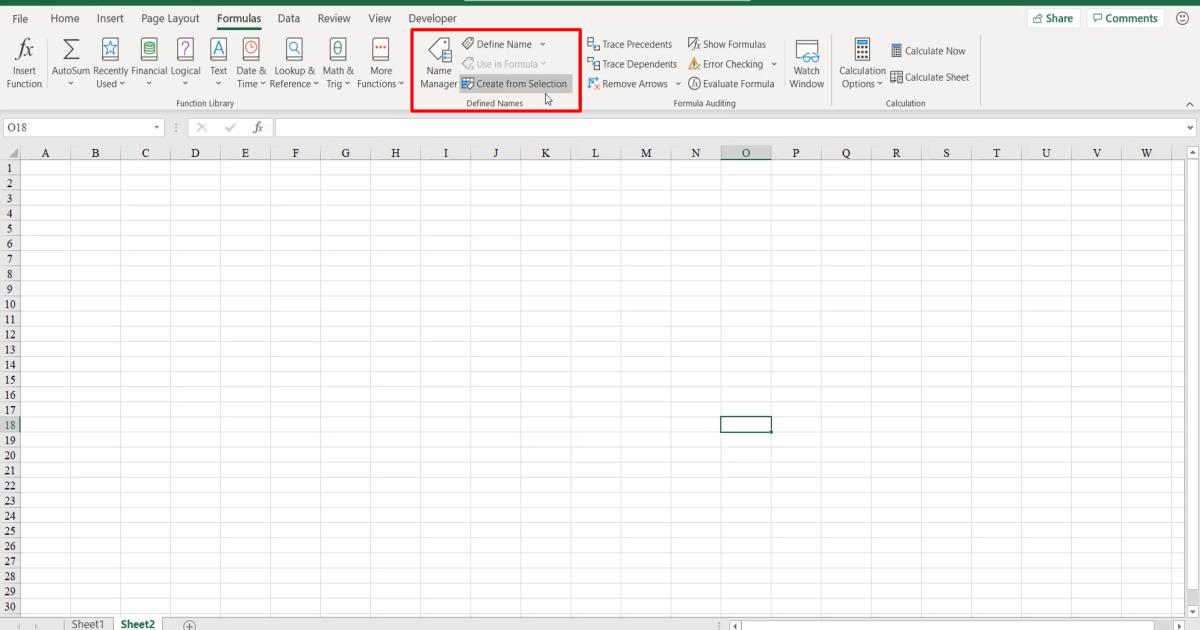The height and width of the screenshot is (630, 1200).
Task: Open the Insert Function dialog
Action: [24, 60]
